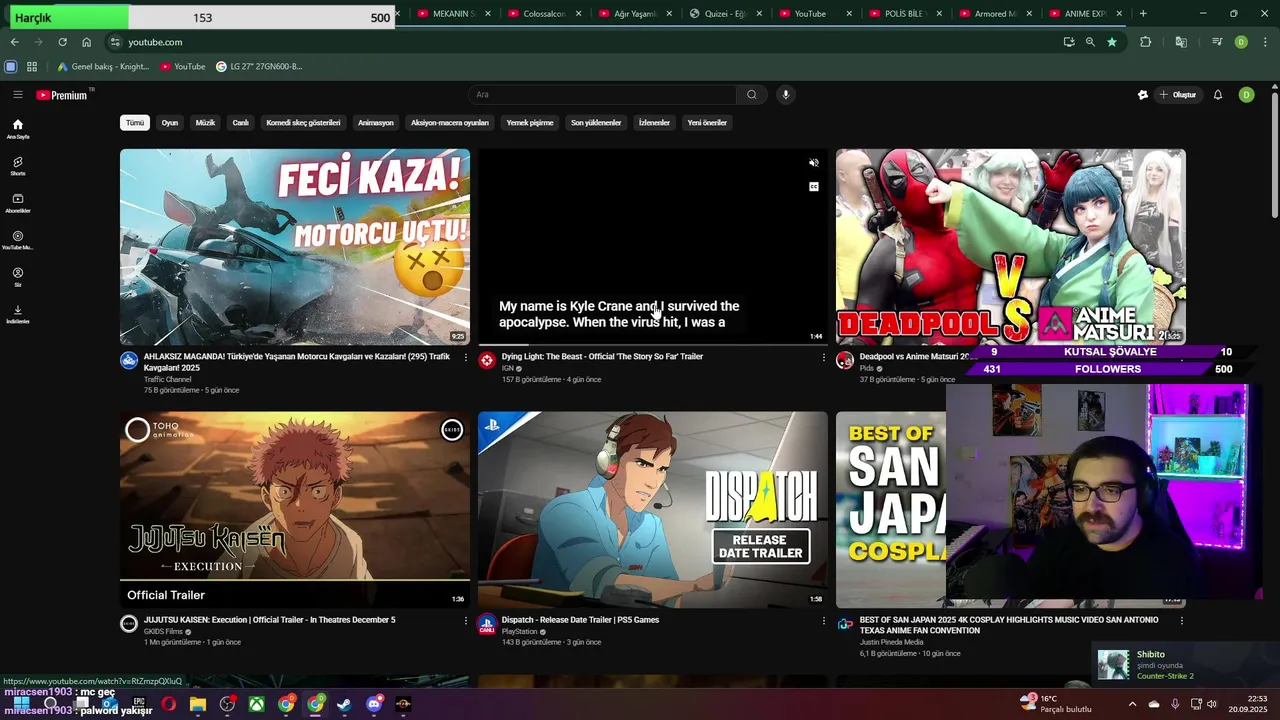1280x720 pixels.
Task: Open GKIDS Films channel link
Action: point(163,632)
